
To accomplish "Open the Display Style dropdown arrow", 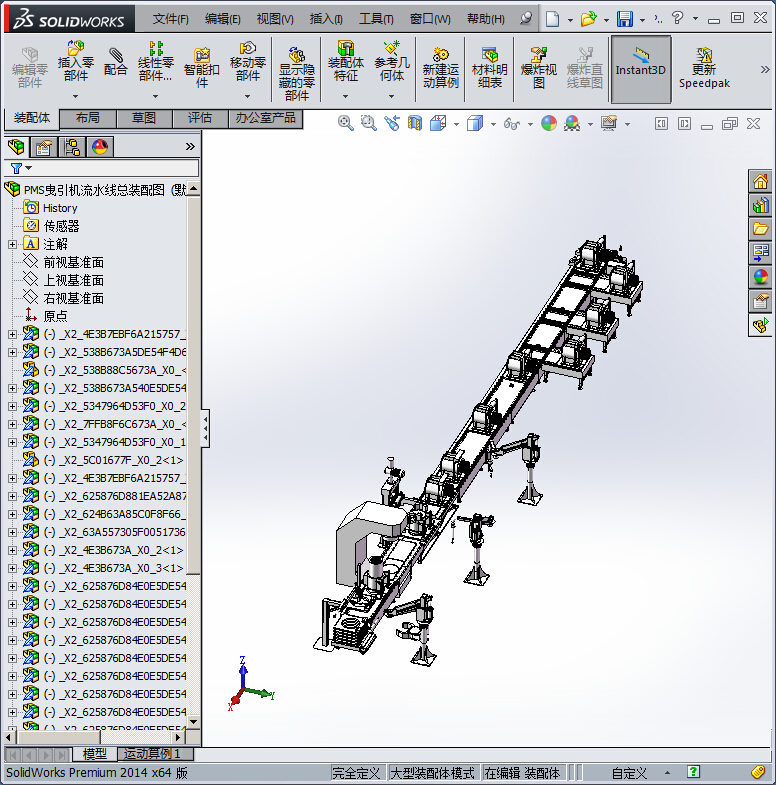I will tap(493, 124).
